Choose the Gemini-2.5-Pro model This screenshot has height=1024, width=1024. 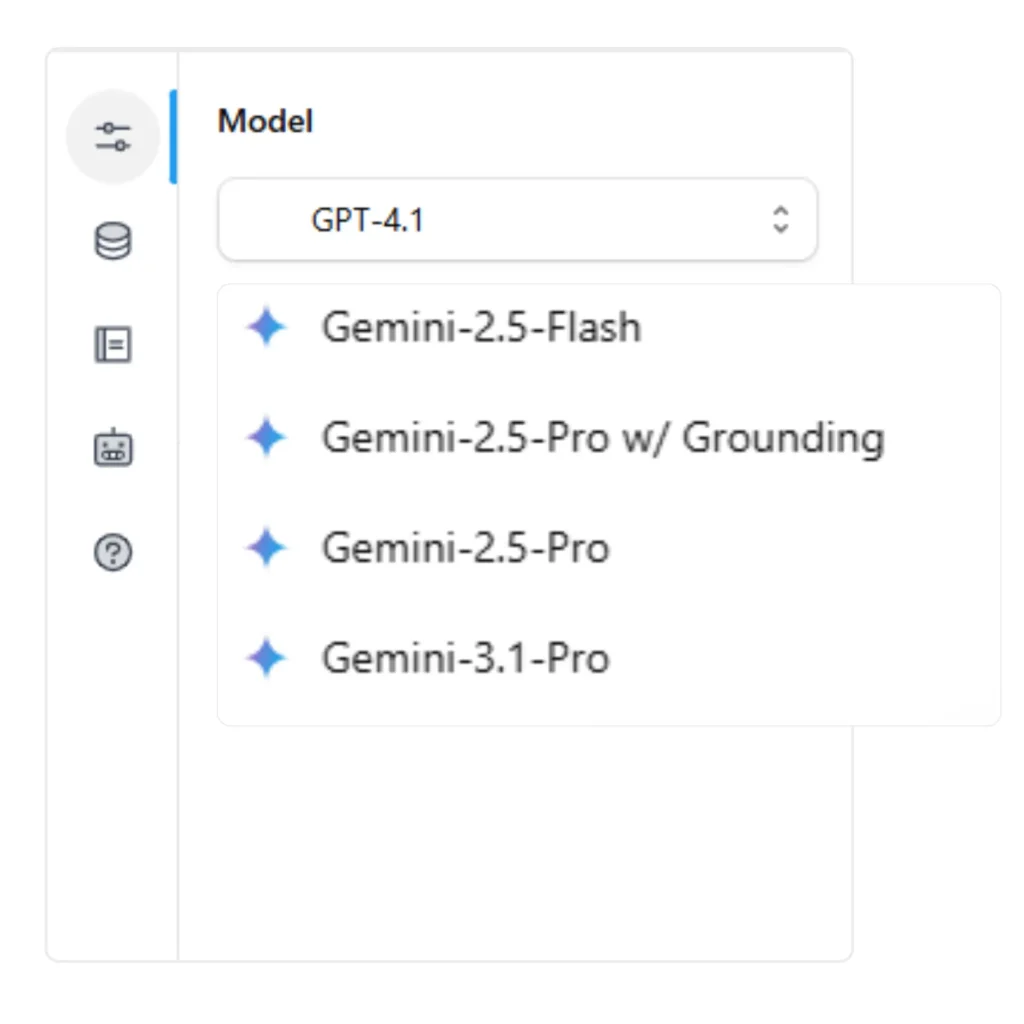[x=466, y=547]
